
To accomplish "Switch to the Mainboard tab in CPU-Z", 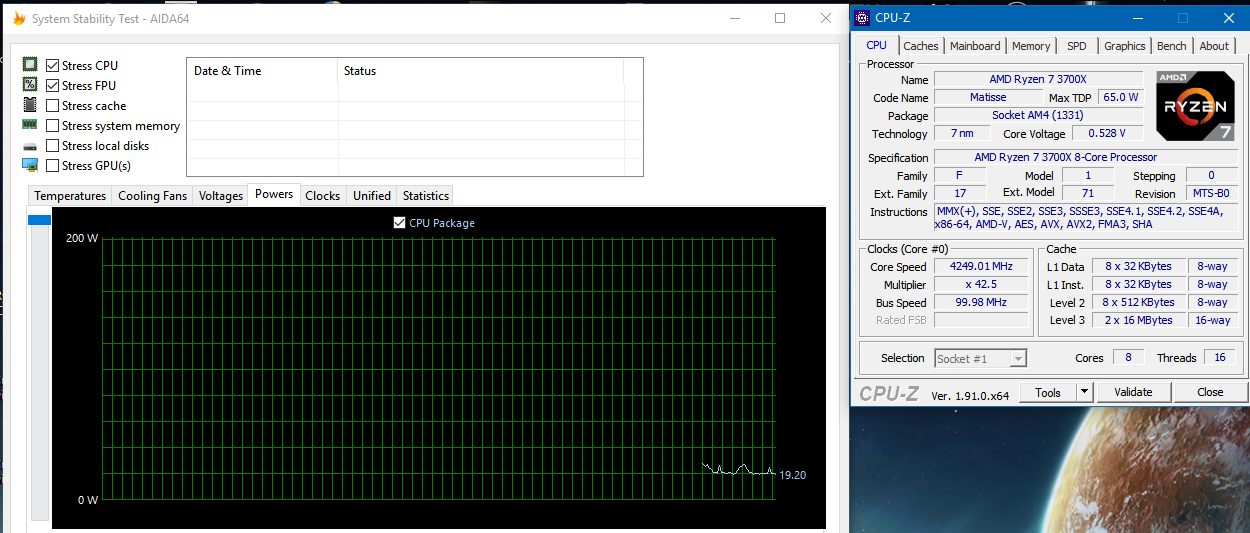I will pos(975,46).
